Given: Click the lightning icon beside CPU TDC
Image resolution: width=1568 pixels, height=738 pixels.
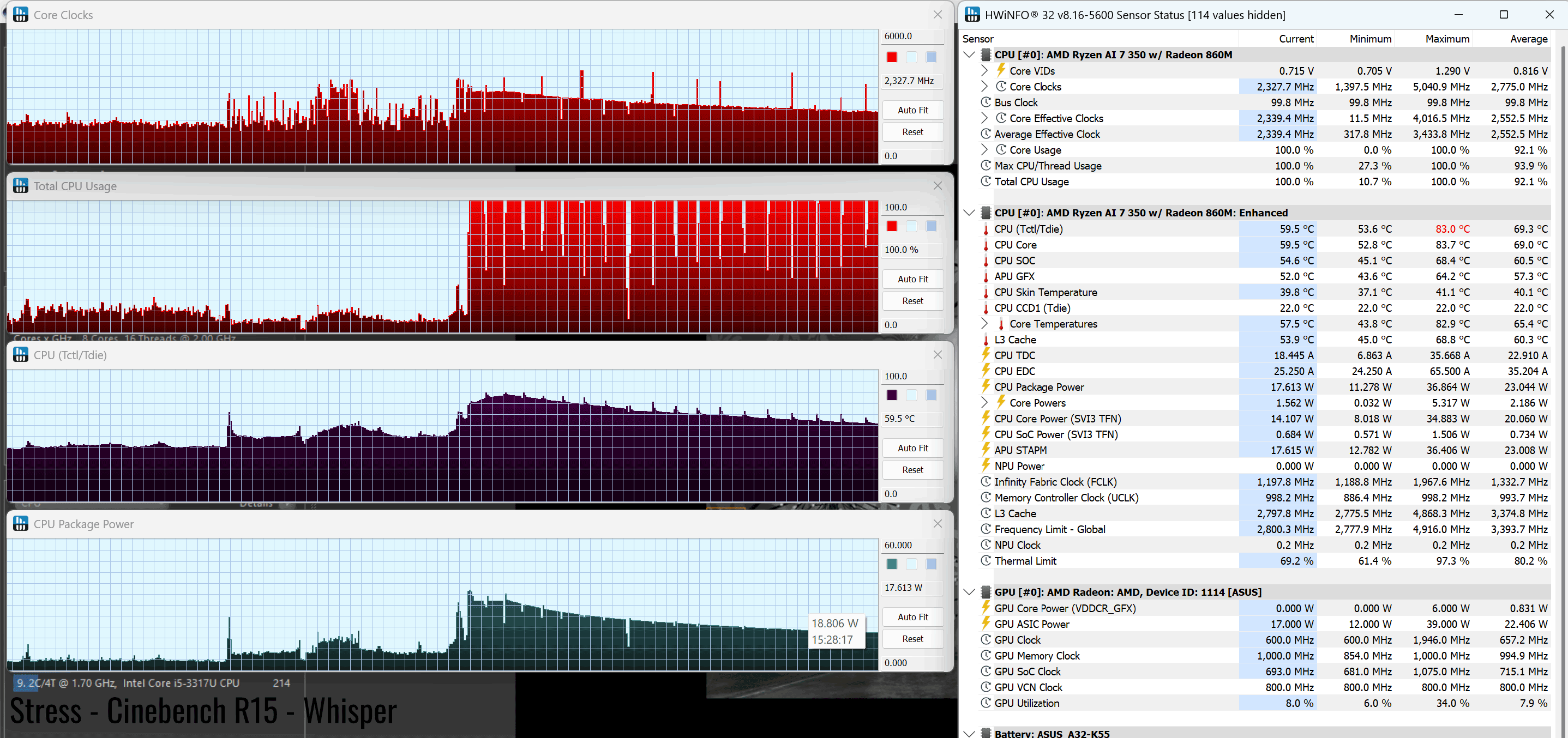Looking at the screenshot, I should [x=986, y=355].
